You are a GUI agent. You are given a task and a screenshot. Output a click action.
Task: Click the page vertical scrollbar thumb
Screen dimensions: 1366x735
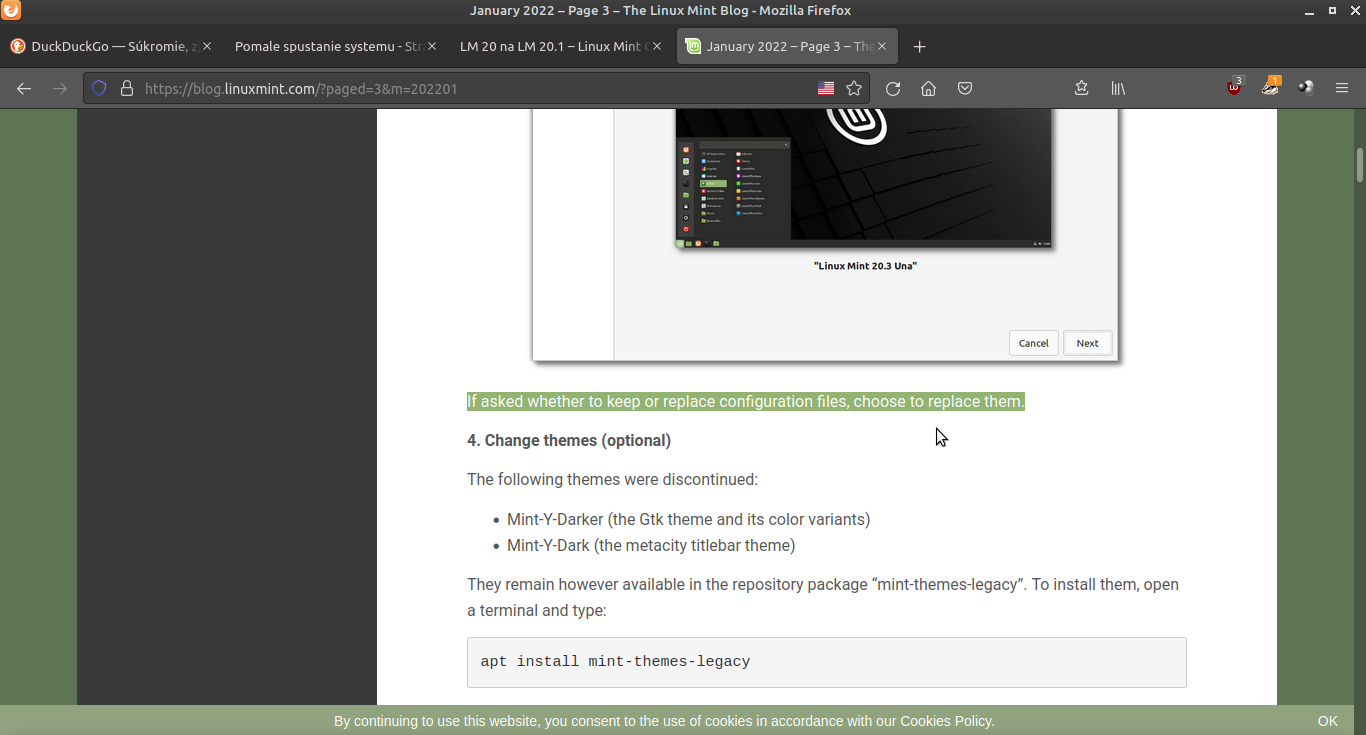coord(1360,165)
